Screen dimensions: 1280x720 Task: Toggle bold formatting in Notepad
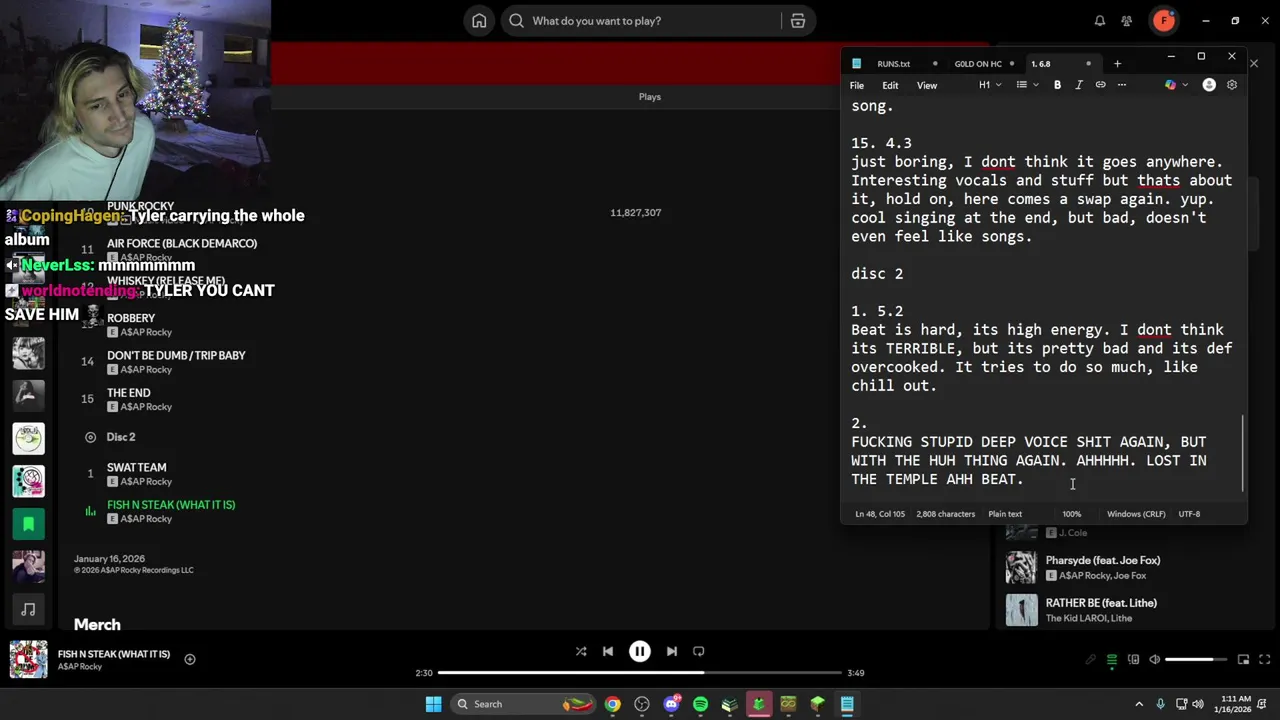coord(1057,85)
